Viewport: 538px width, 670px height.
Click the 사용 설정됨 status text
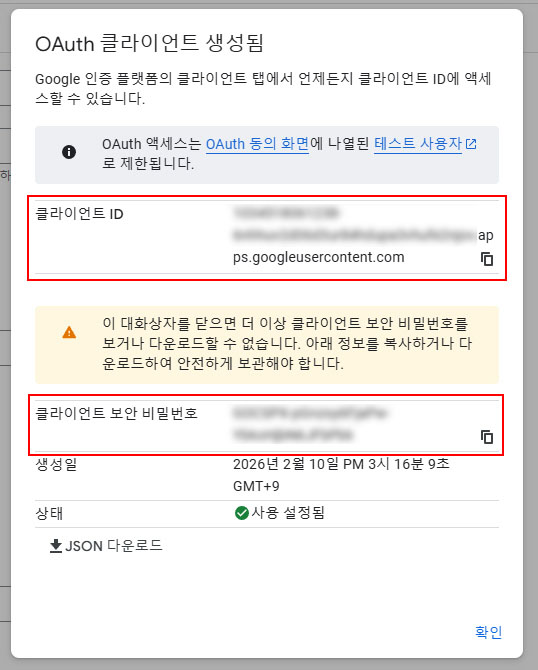[288, 512]
